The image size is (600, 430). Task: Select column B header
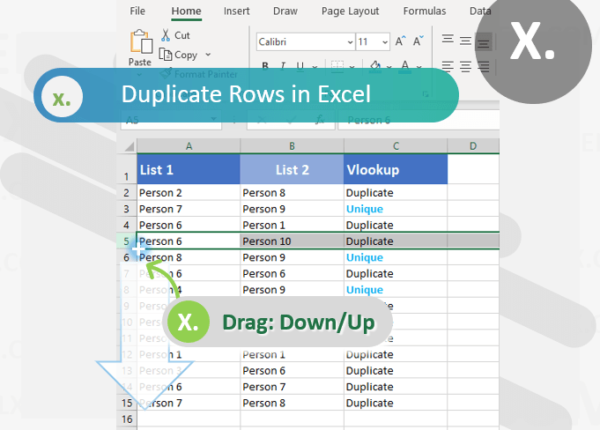[x=292, y=146]
